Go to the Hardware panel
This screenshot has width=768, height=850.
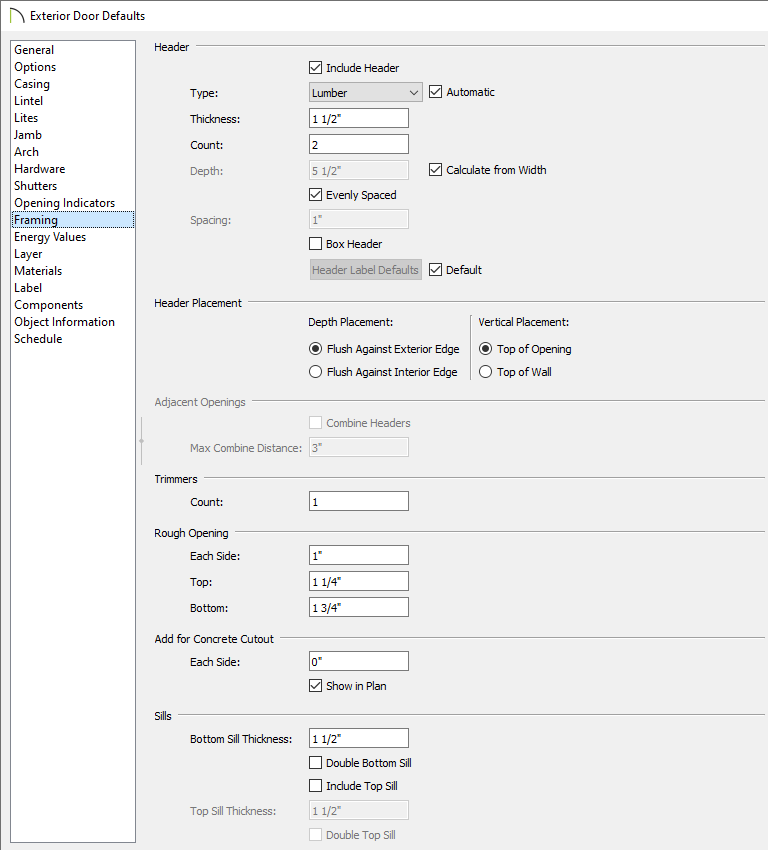40,169
